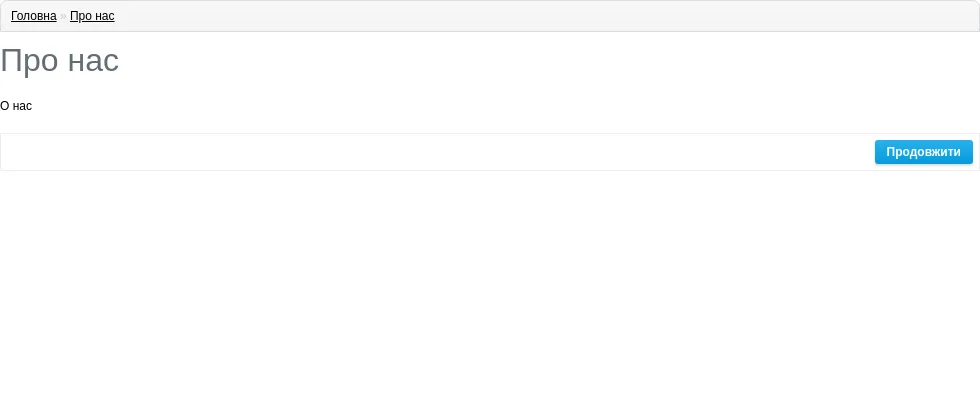Click the first breadcrumb item Головна
Image resolution: width=980 pixels, height=400 pixels.
(x=34, y=16)
